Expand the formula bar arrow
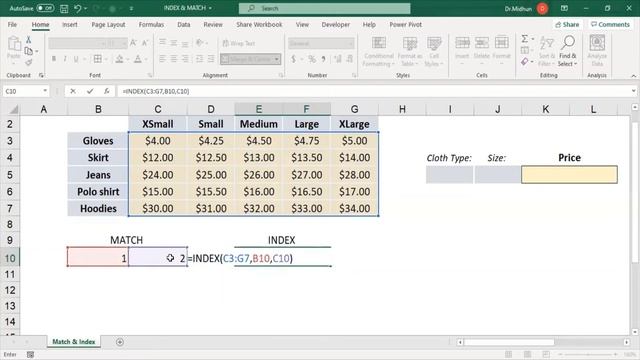This screenshot has height=360, width=640. (633, 91)
